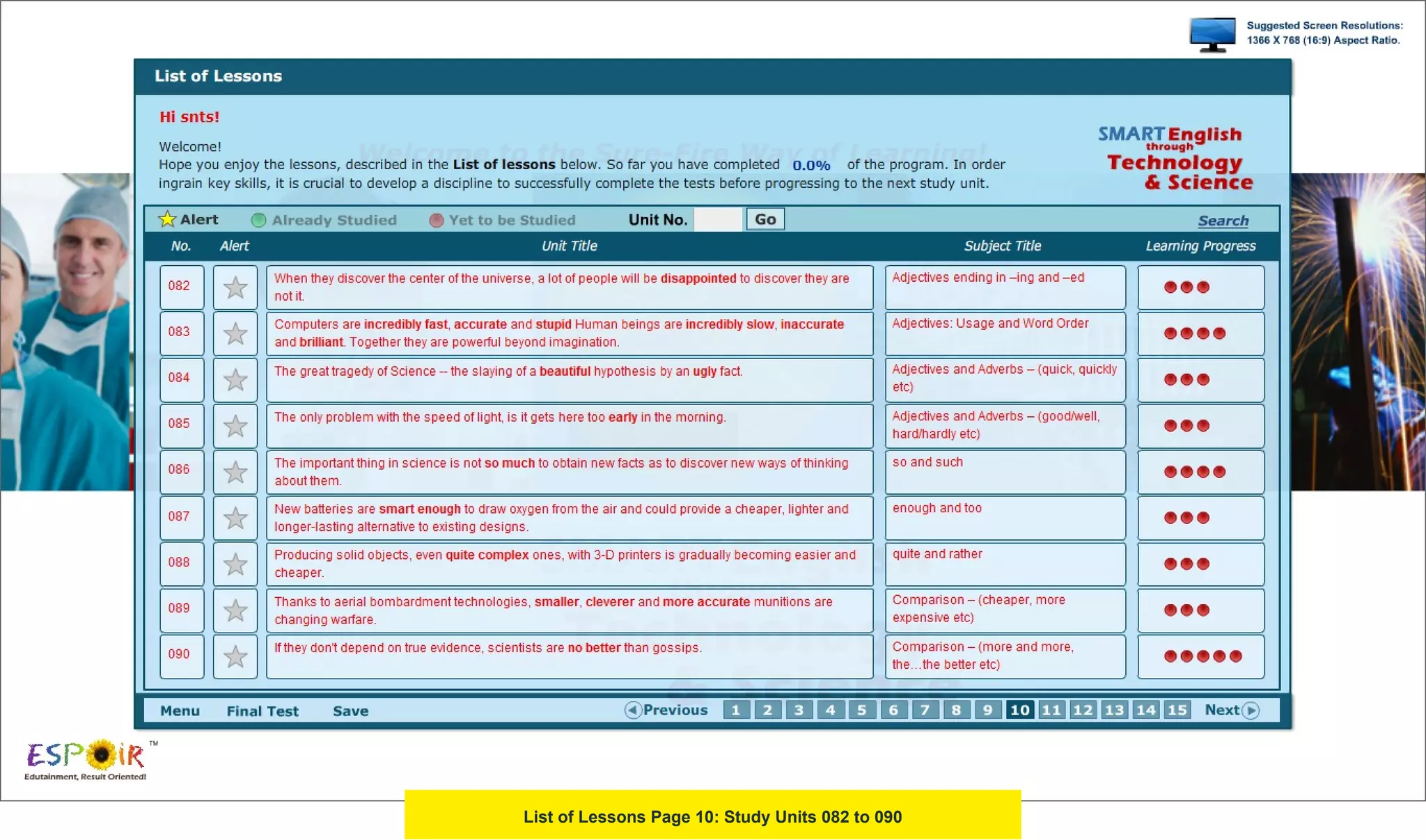Select subject 'Adjectives: Usage and Word Order'
The image size is (1426, 840).
pyautogui.click(x=1005, y=333)
